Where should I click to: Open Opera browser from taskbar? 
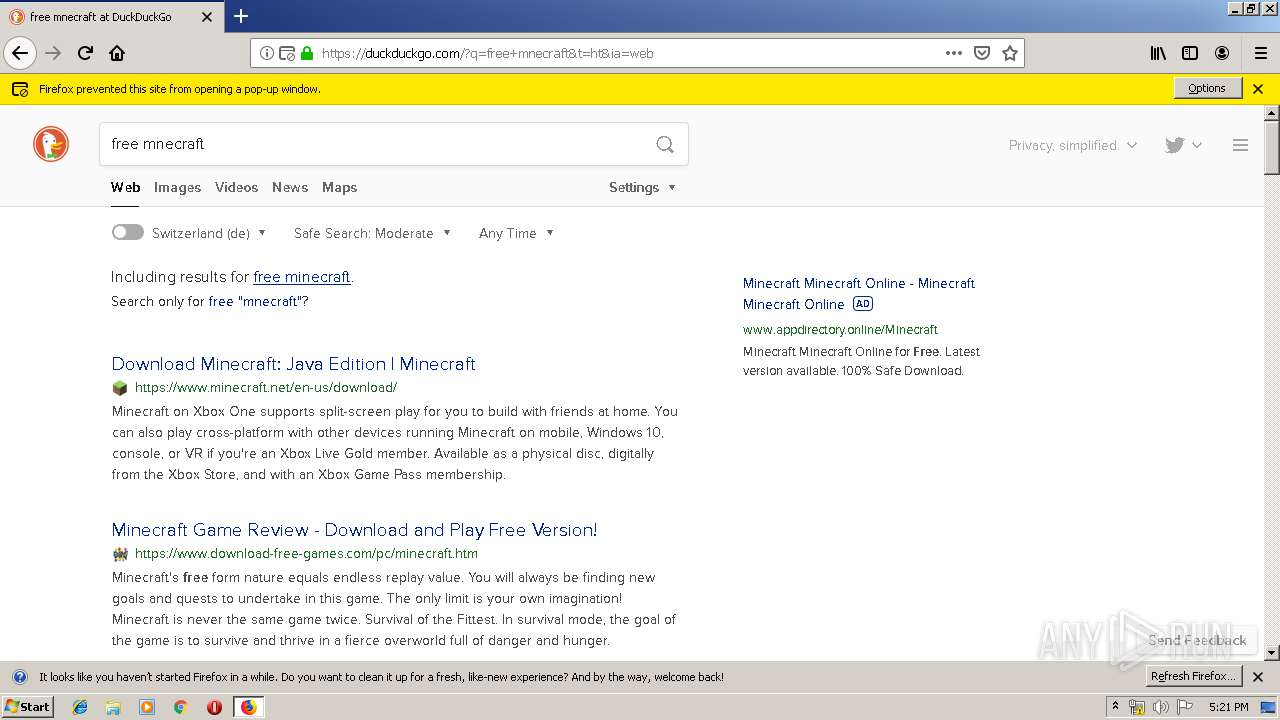(x=214, y=707)
